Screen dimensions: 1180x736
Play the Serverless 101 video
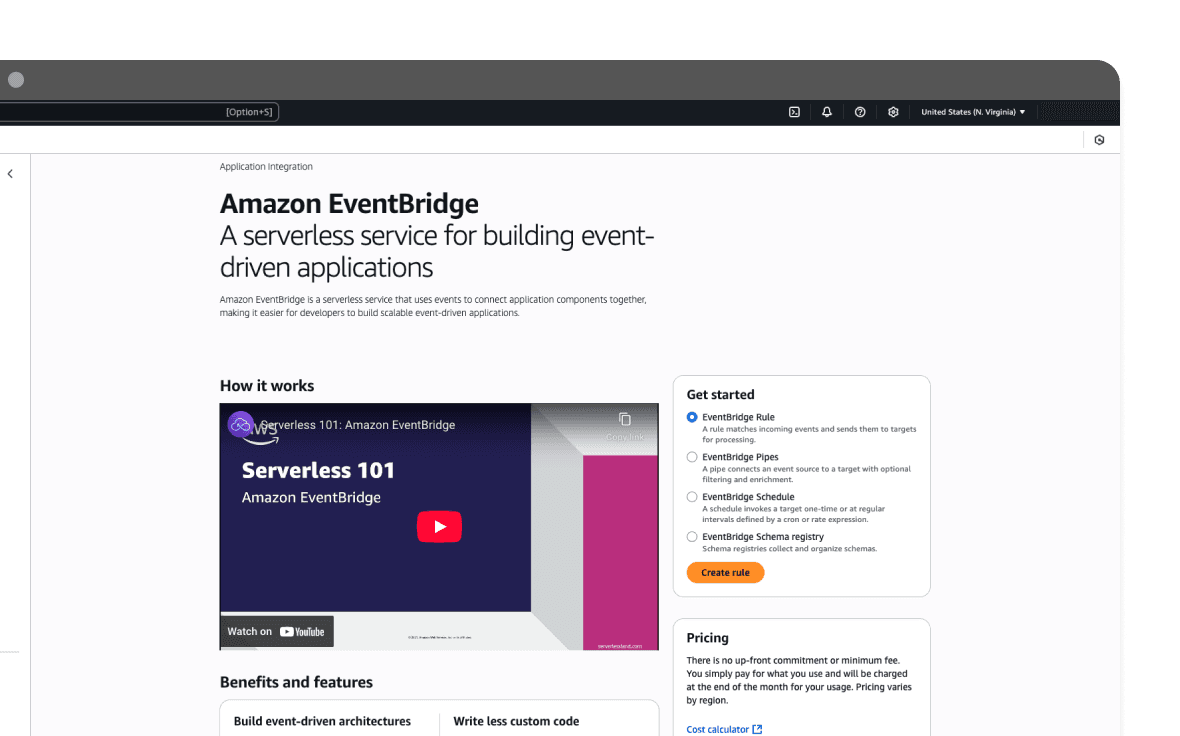tap(439, 526)
